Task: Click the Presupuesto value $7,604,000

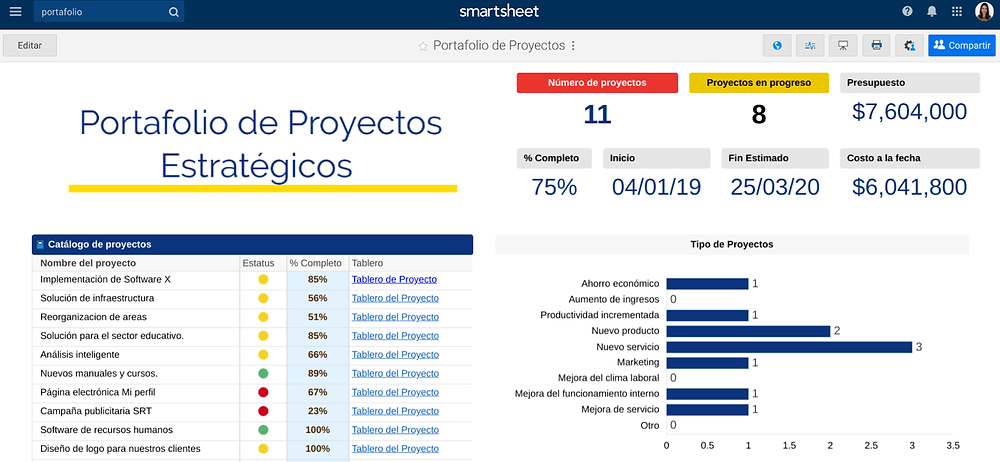Action: pos(910,112)
